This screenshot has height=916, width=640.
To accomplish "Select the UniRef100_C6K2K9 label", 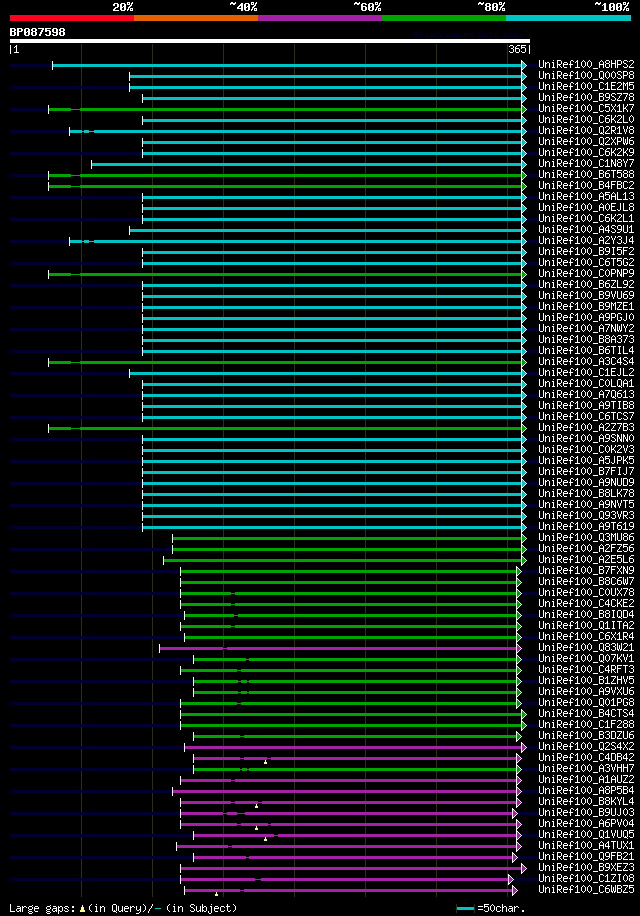I will click(586, 152).
